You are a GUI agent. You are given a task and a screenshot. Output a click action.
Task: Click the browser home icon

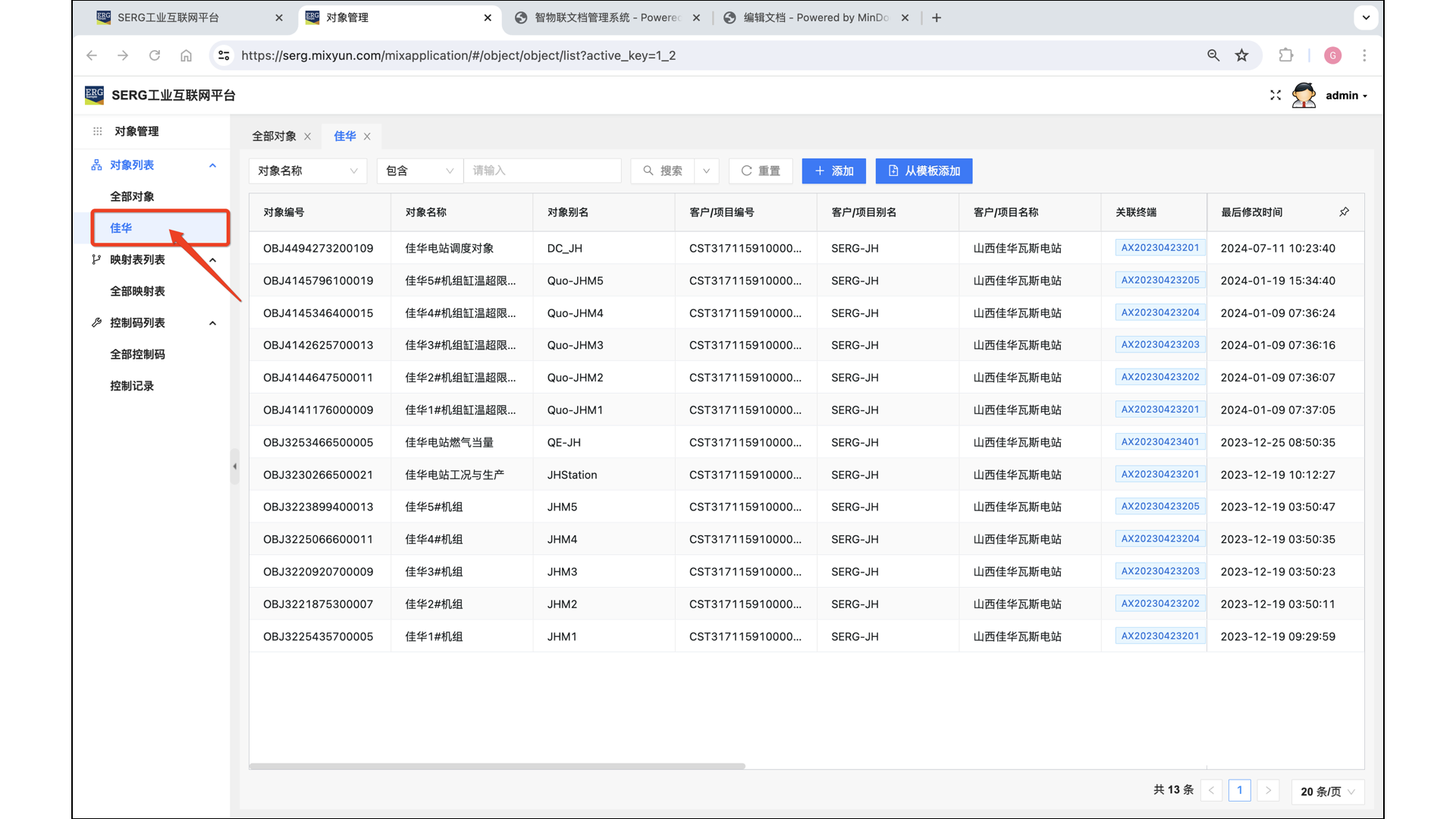point(186,55)
